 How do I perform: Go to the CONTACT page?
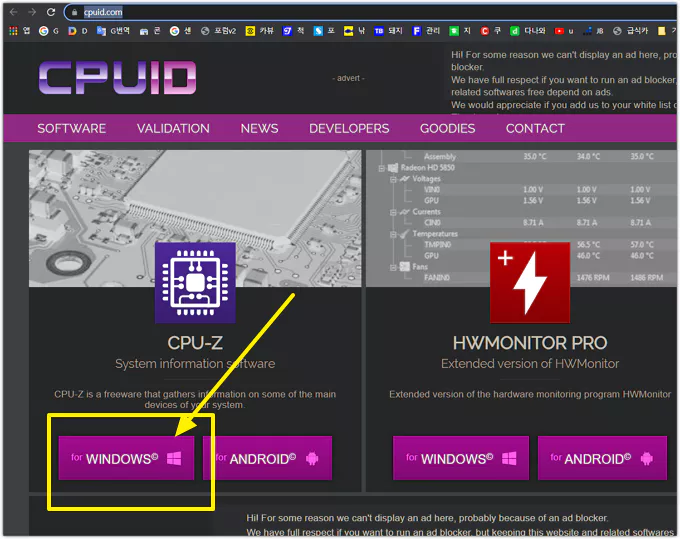(x=535, y=128)
